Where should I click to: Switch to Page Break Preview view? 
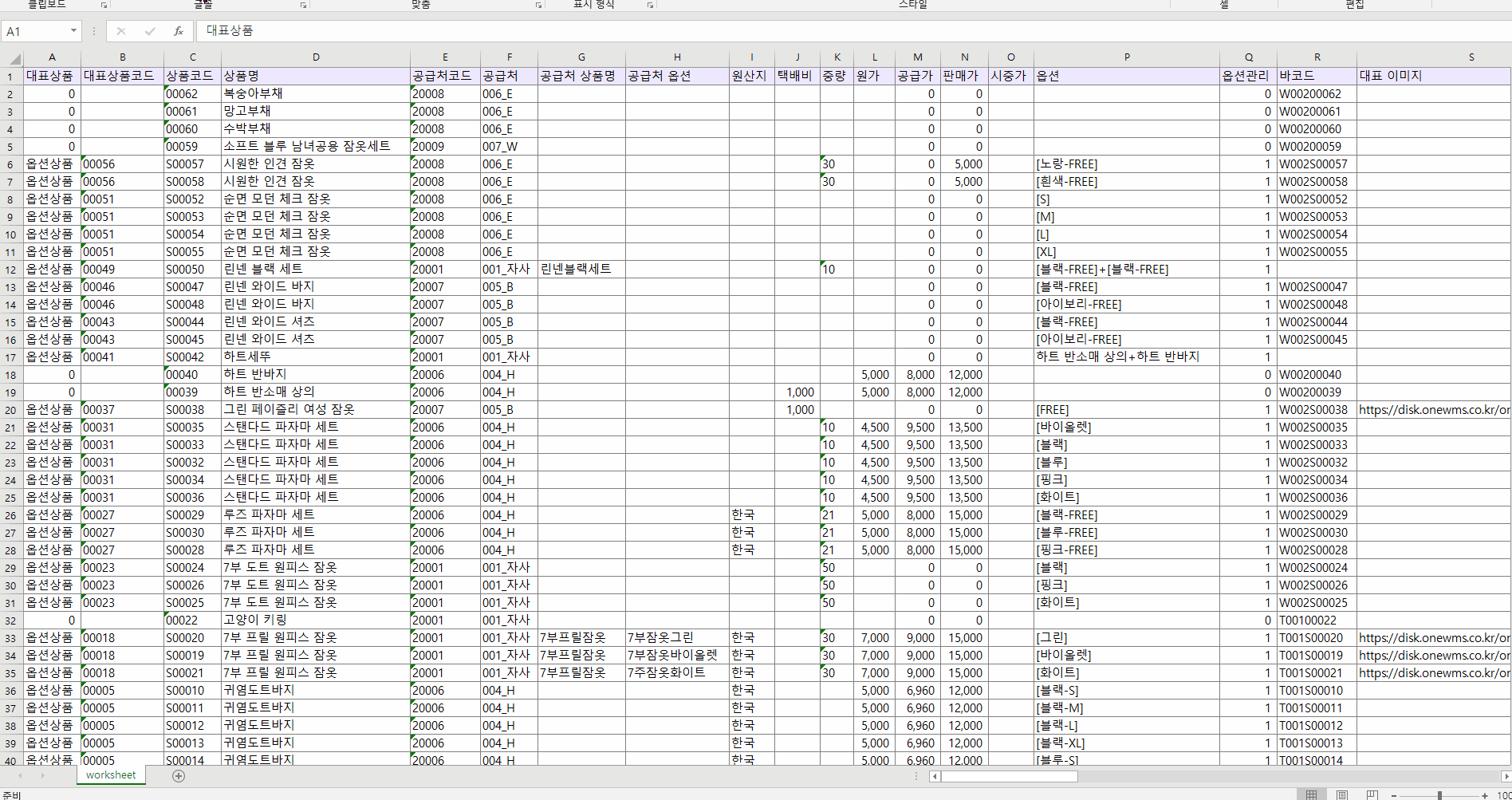coord(1372,794)
